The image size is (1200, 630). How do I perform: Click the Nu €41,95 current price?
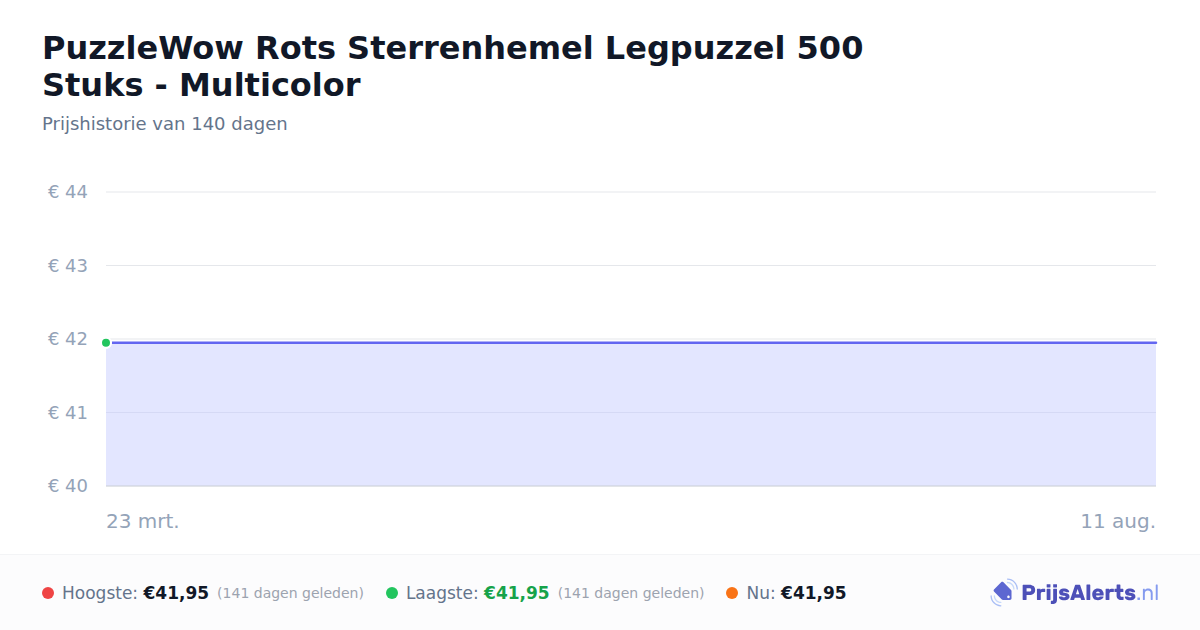pos(813,593)
